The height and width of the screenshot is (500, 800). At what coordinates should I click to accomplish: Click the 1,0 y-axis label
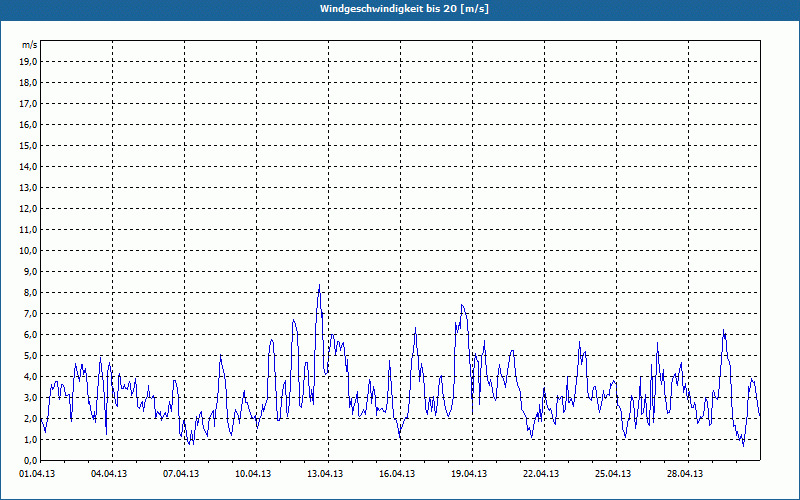(30, 439)
